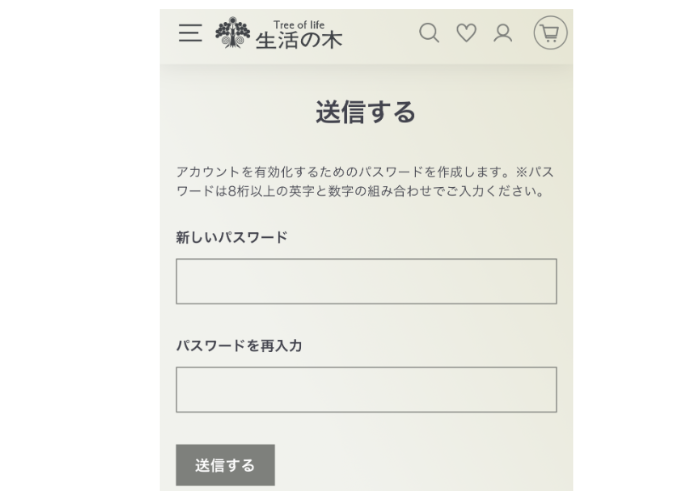Click blank area right of submit button
The height and width of the screenshot is (500, 700).
pyautogui.click(x=420, y=465)
